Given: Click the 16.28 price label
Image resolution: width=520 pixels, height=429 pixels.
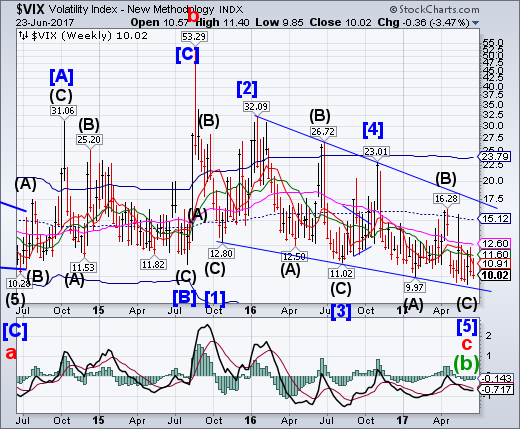Looking at the screenshot, I should tap(446, 199).
